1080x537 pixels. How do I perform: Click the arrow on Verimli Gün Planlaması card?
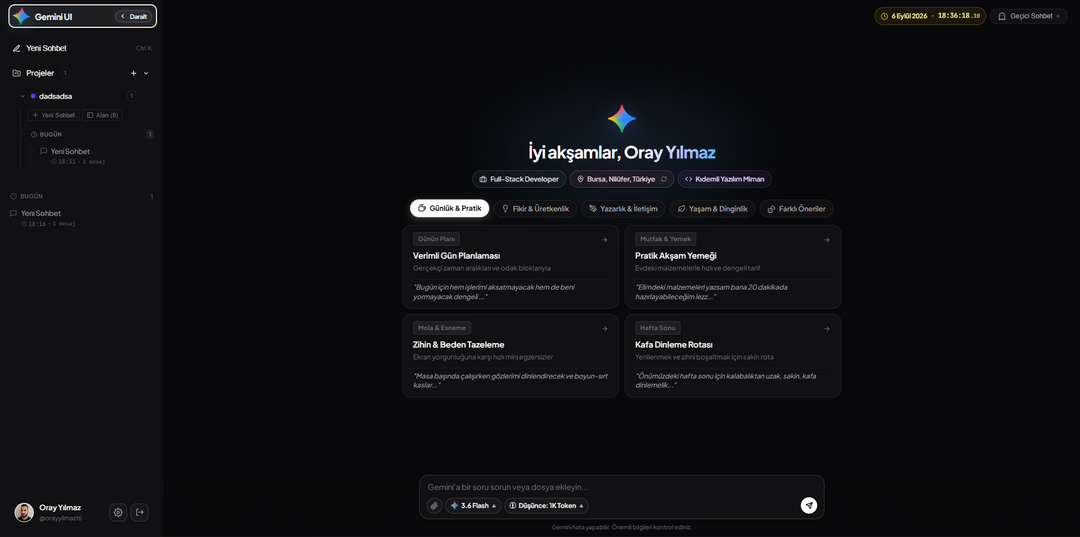coord(604,240)
